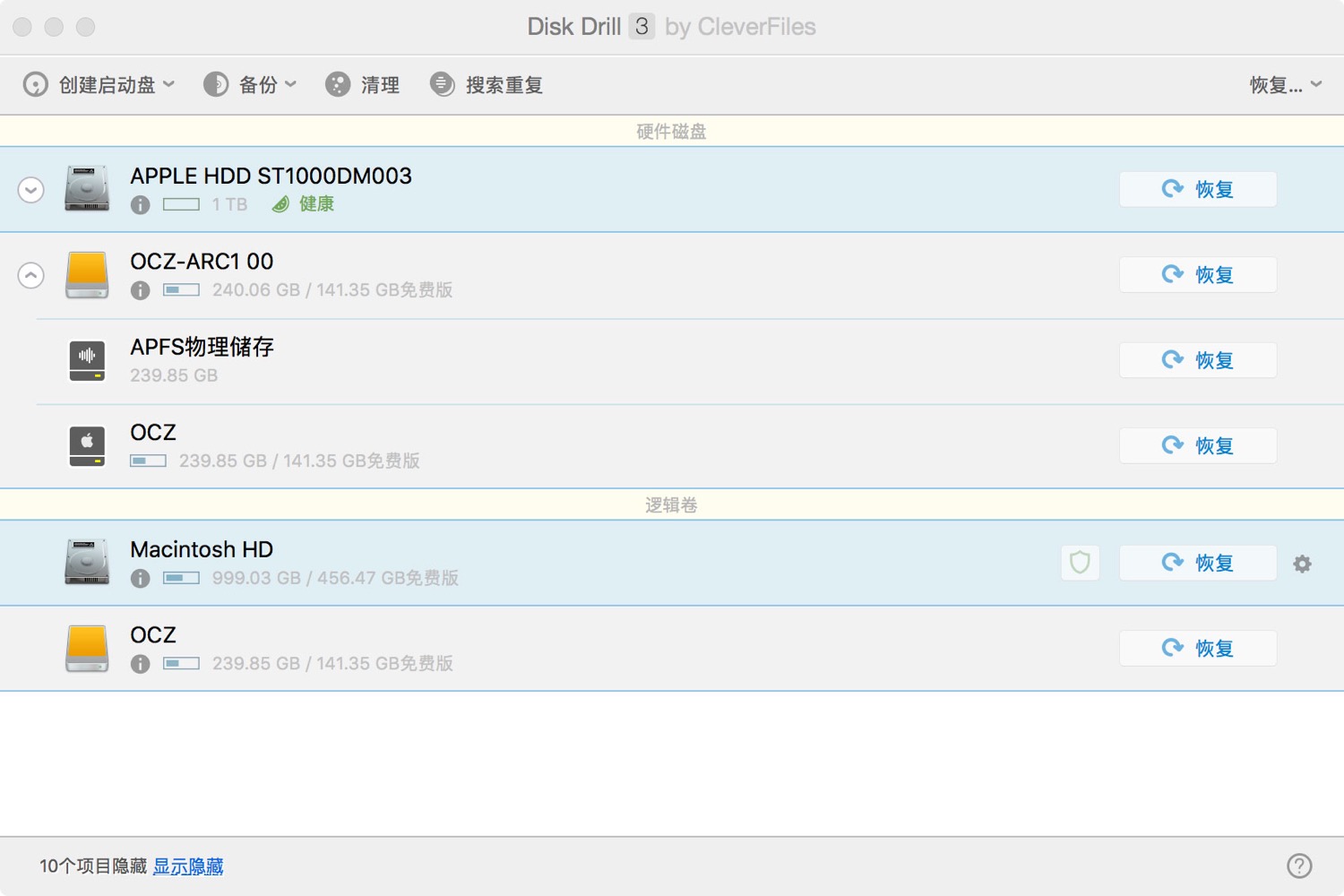Select the OCZ logical volume row

tap(627, 648)
